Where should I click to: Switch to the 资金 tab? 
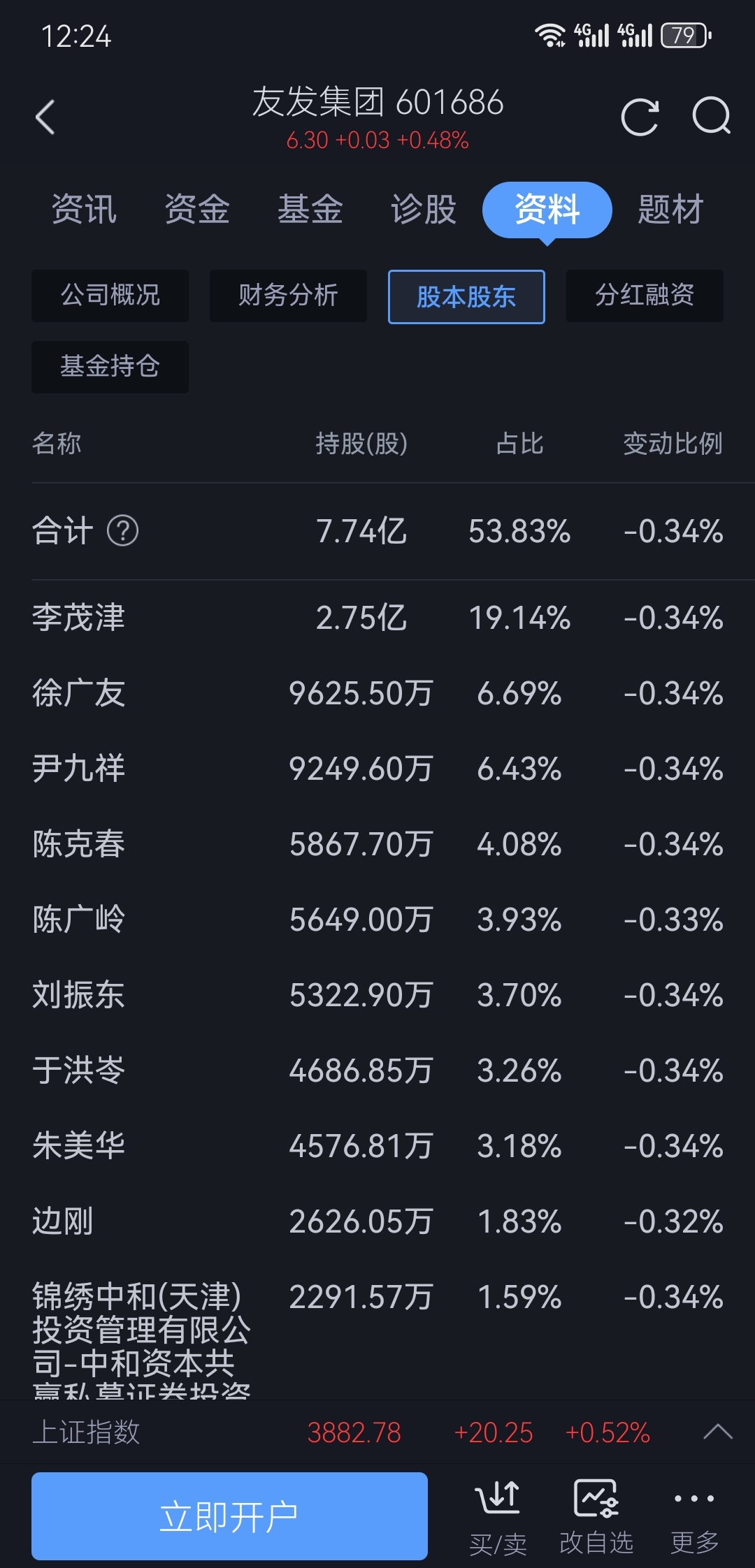tap(197, 209)
